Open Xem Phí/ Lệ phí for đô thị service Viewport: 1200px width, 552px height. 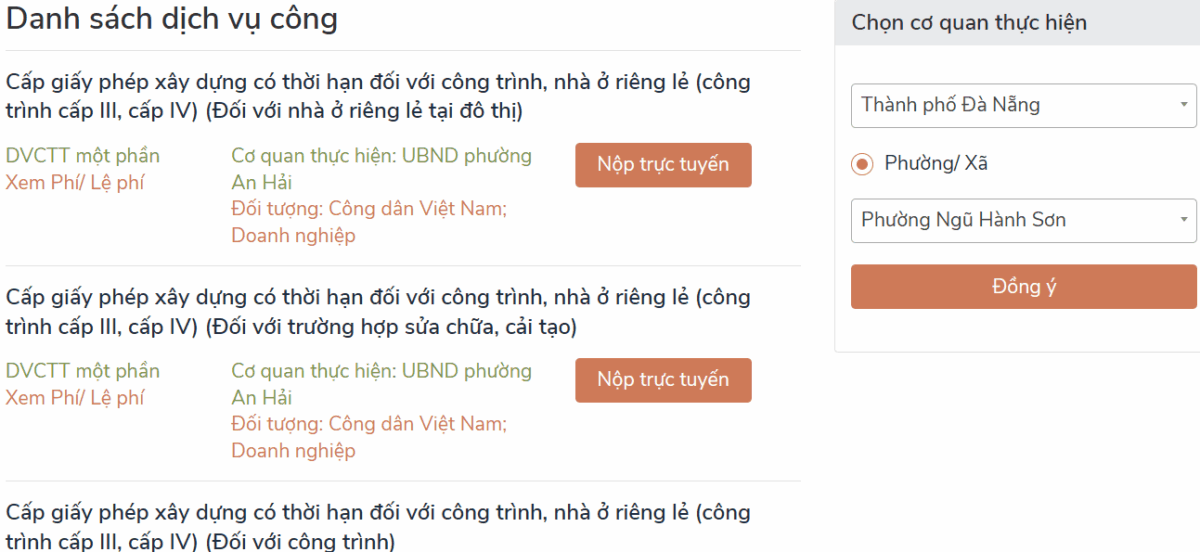75,183
